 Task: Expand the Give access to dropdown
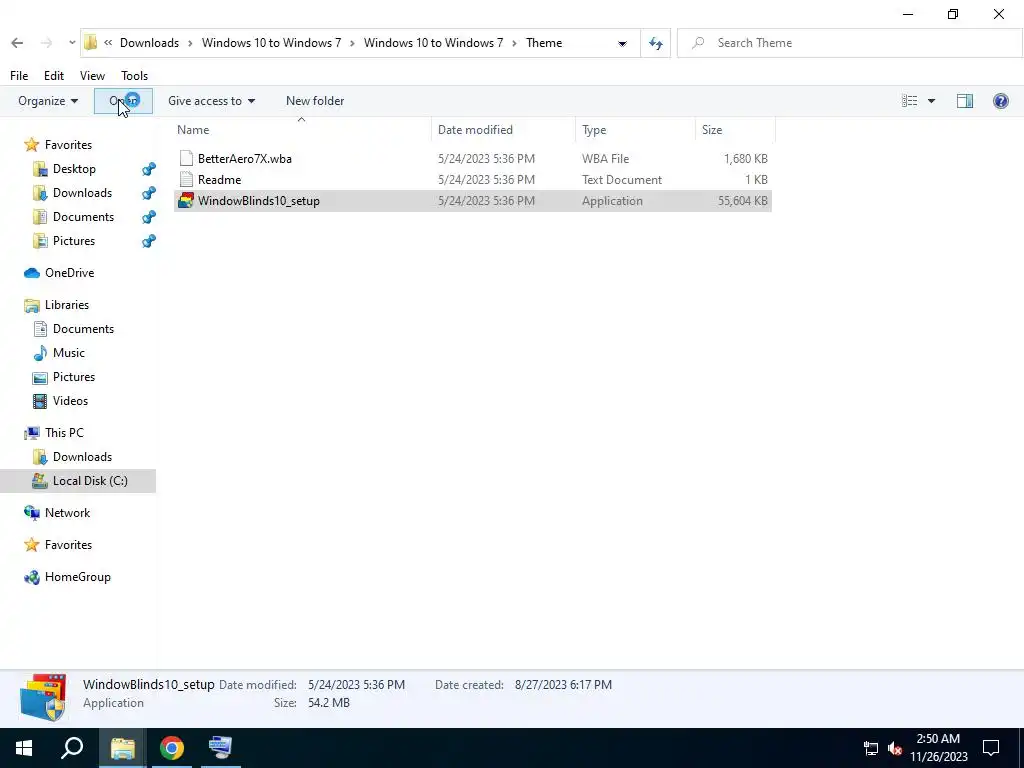(211, 101)
